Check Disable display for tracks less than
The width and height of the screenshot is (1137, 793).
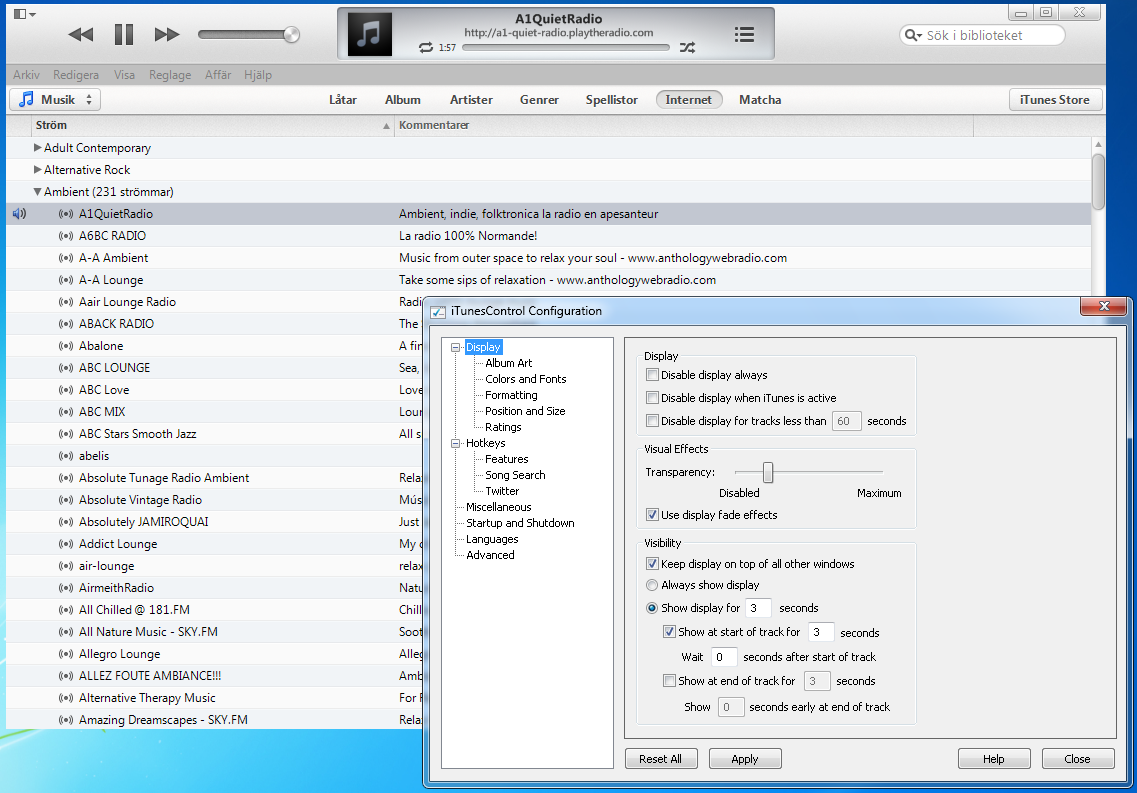point(653,420)
